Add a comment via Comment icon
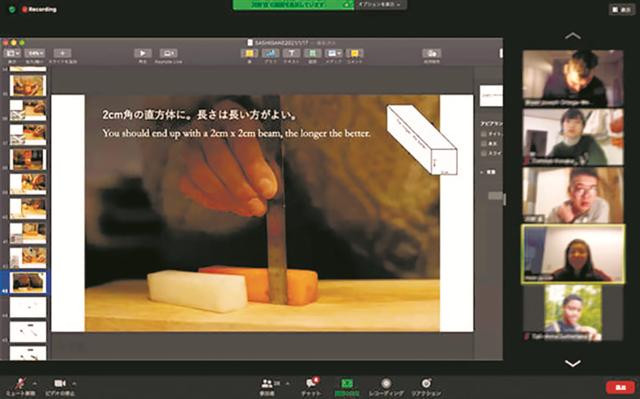Screen dimensions: 640x399 pyautogui.click(x=355, y=53)
